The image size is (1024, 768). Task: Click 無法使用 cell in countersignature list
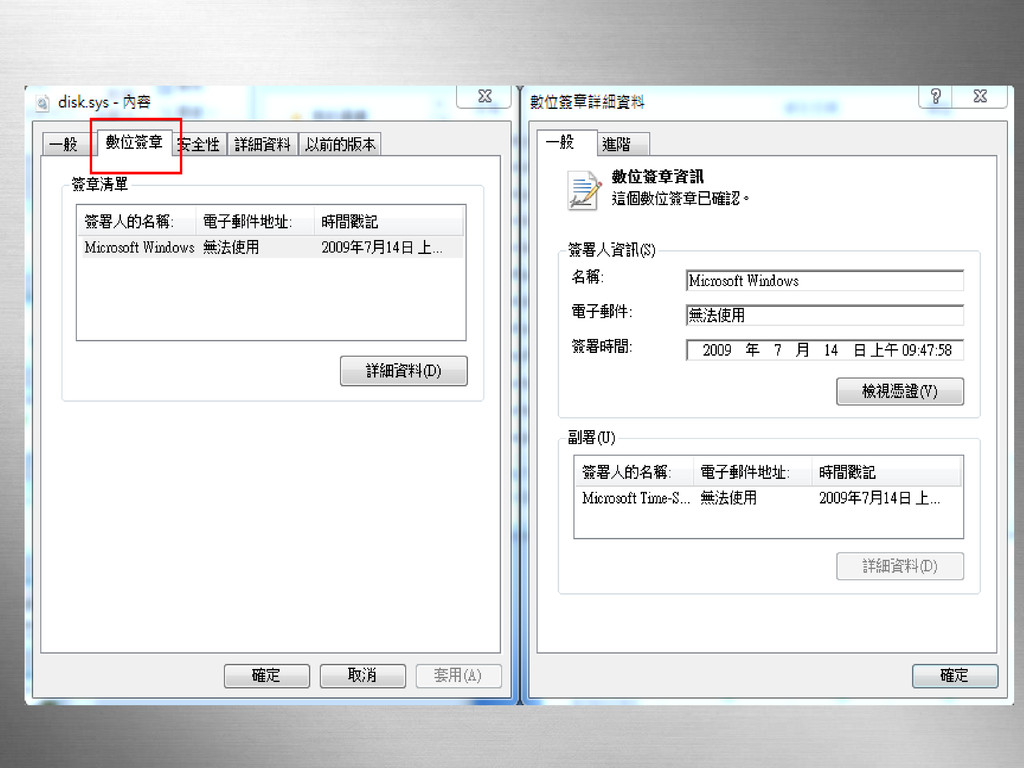tap(728, 498)
